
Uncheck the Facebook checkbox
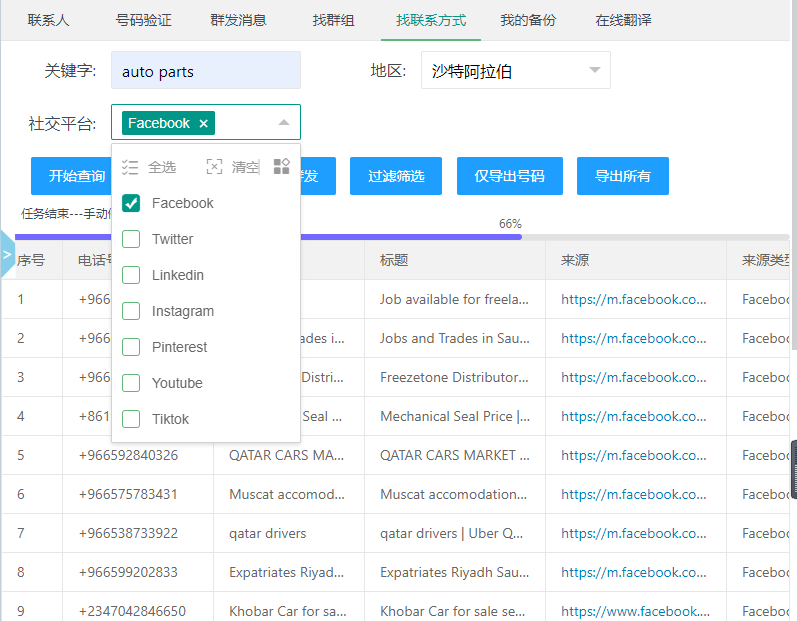(131, 203)
